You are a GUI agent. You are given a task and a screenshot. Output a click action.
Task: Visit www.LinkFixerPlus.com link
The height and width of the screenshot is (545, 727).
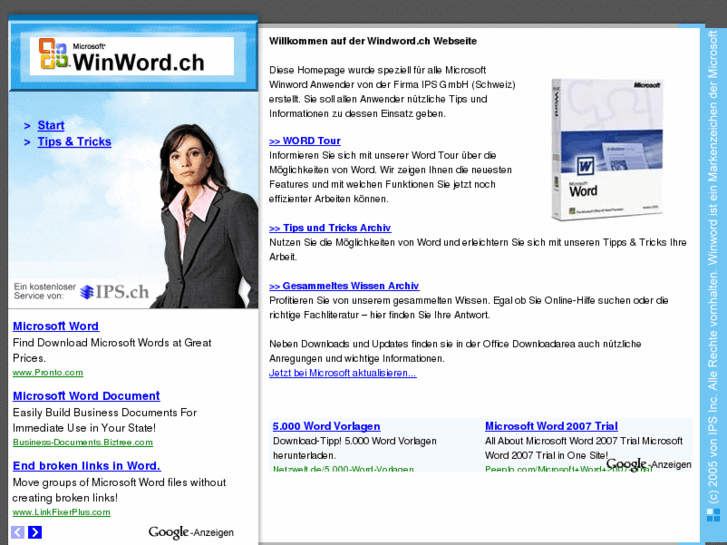(61, 512)
